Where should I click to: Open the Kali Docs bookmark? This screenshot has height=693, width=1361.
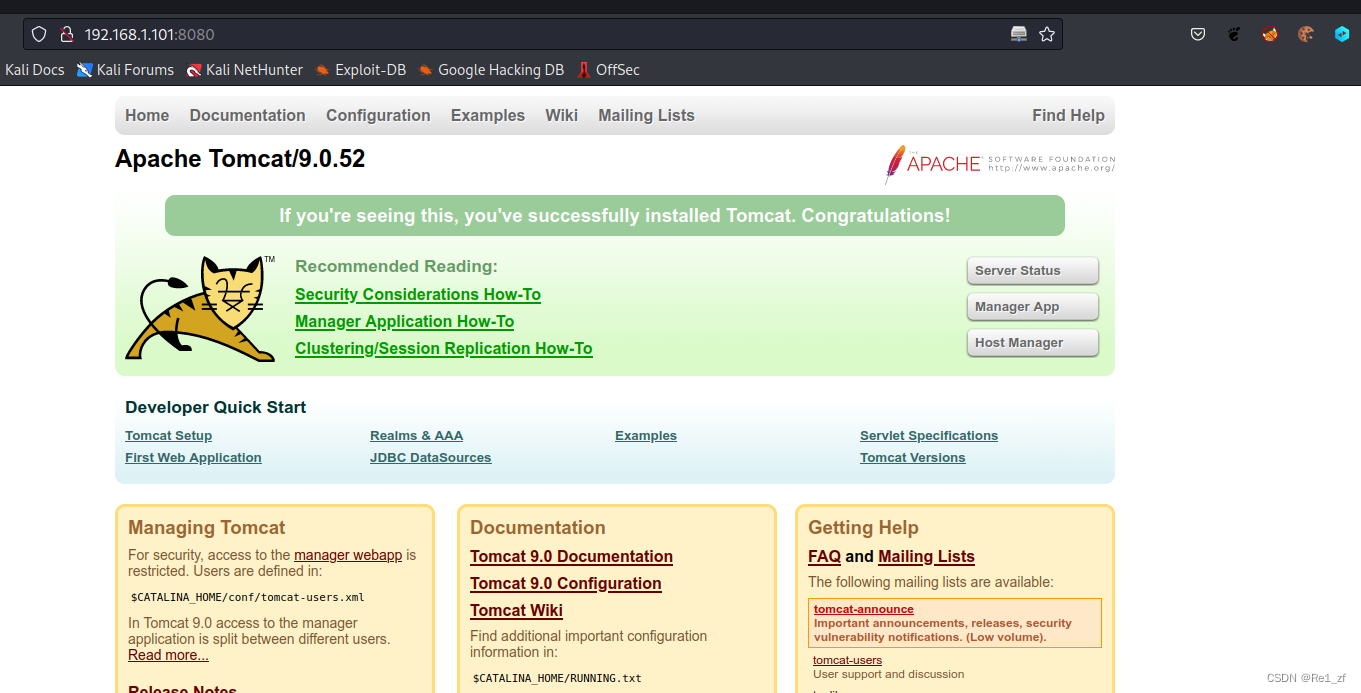tap(35, 70)
